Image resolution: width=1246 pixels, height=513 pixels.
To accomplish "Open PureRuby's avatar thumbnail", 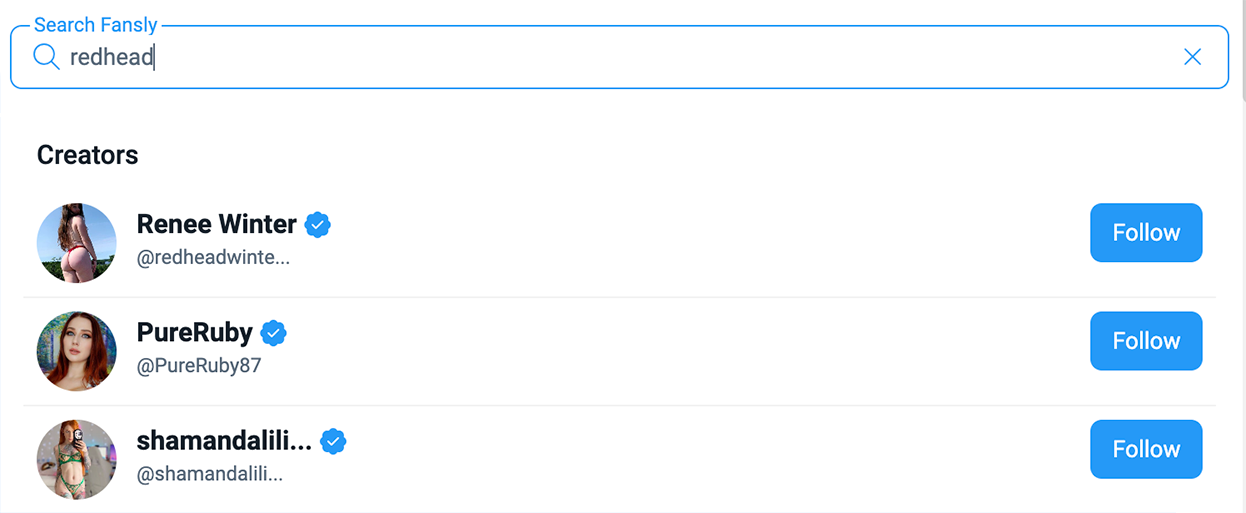I will pyautogui.click(x=77, y=351).
